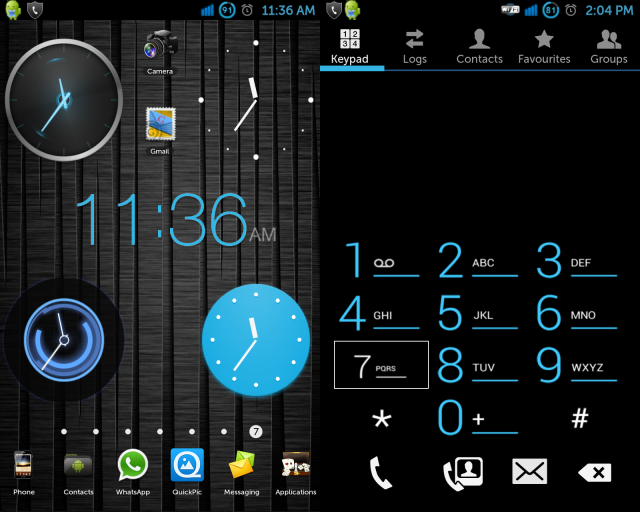The image size is (640, 512).
Task: Open the Contacts folder in dock
Action: click(78, 468)
